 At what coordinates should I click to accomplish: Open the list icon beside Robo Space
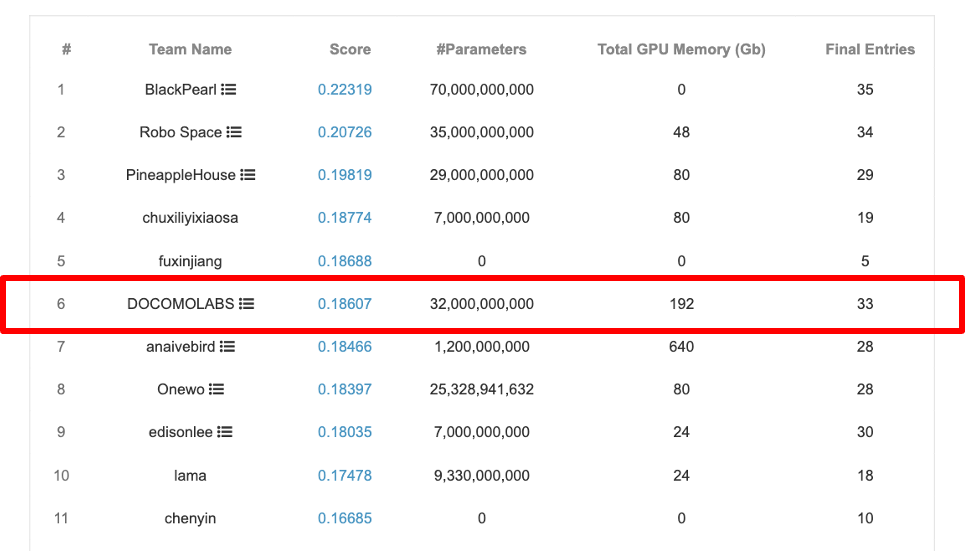click(x=234, y=132)
